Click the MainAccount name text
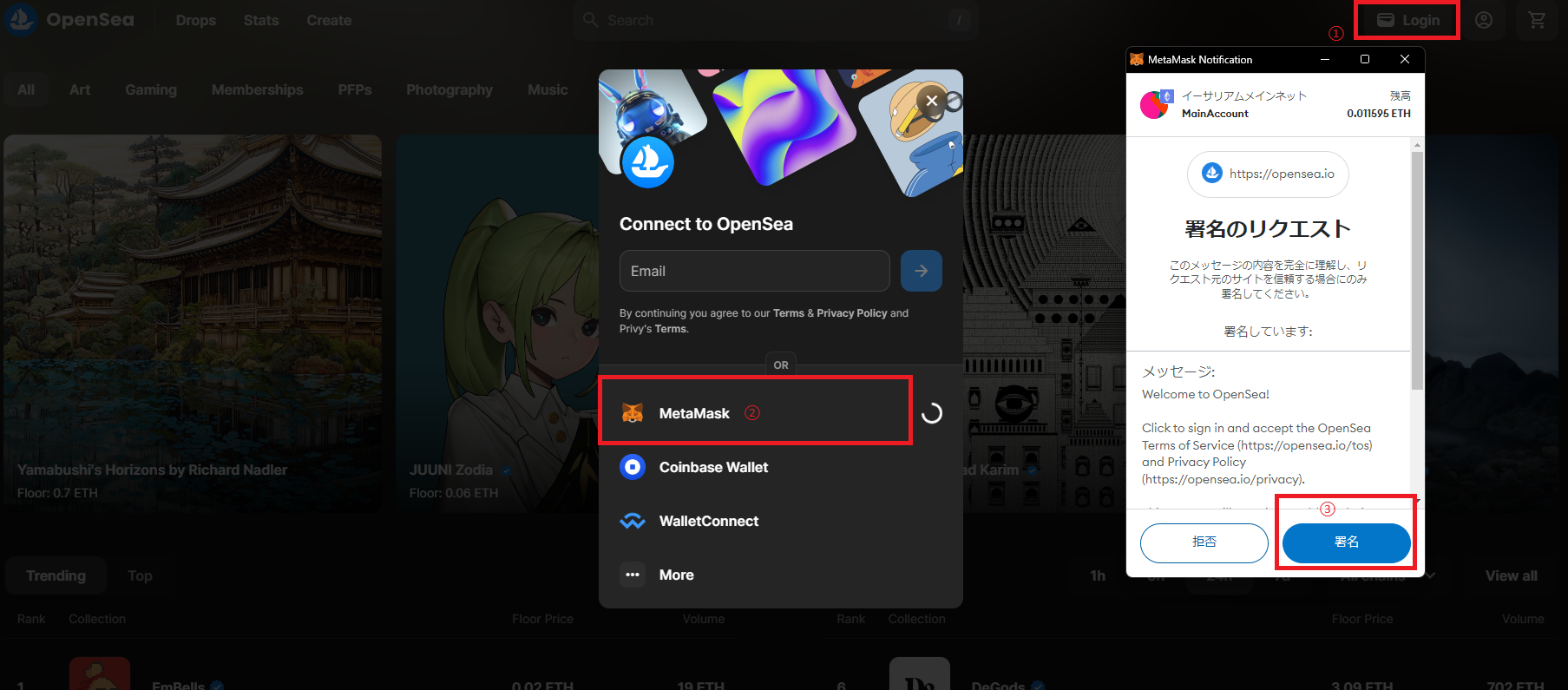The image size is (1568, 690). [1215, 113]
